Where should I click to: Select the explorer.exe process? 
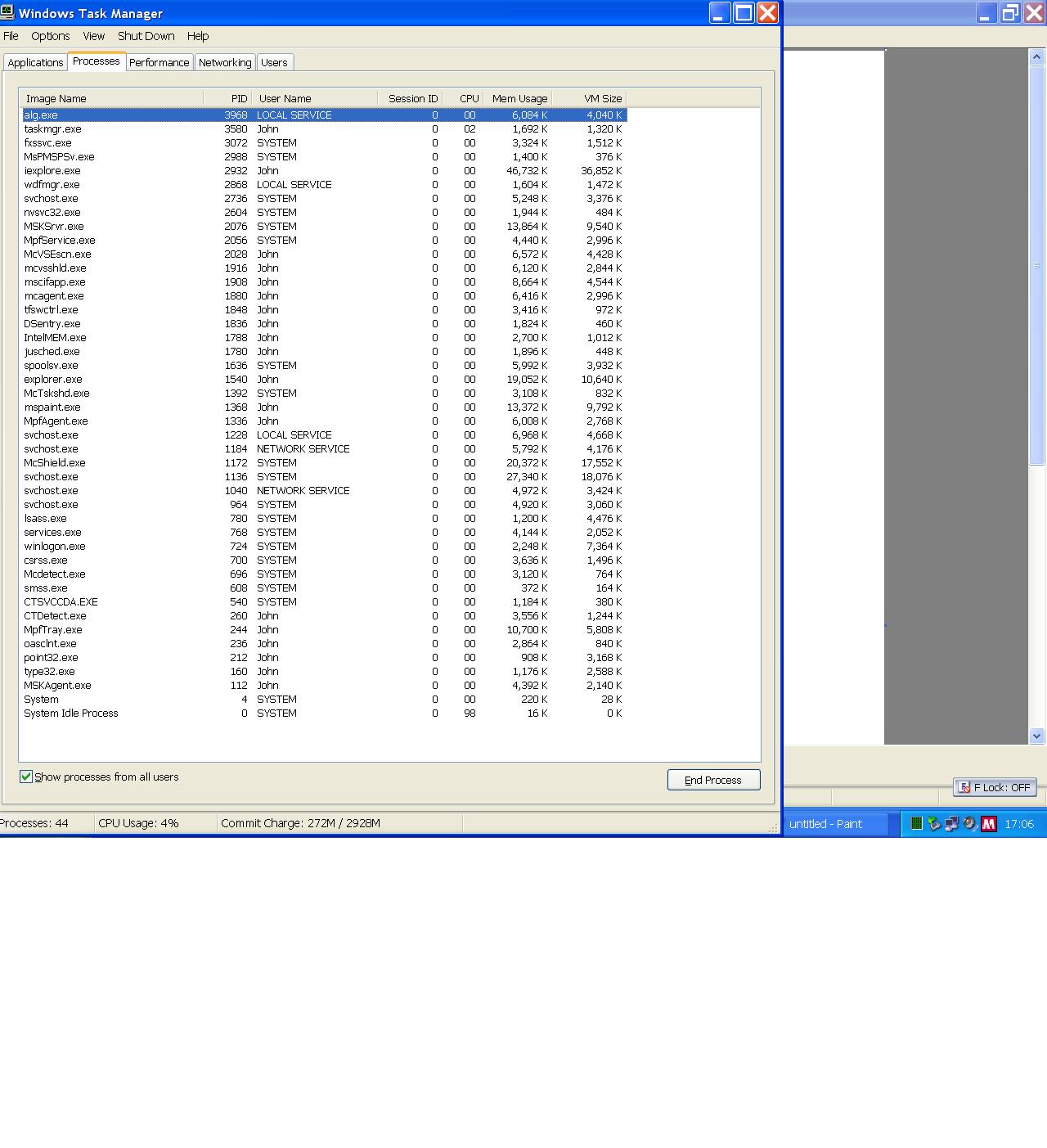325,380
